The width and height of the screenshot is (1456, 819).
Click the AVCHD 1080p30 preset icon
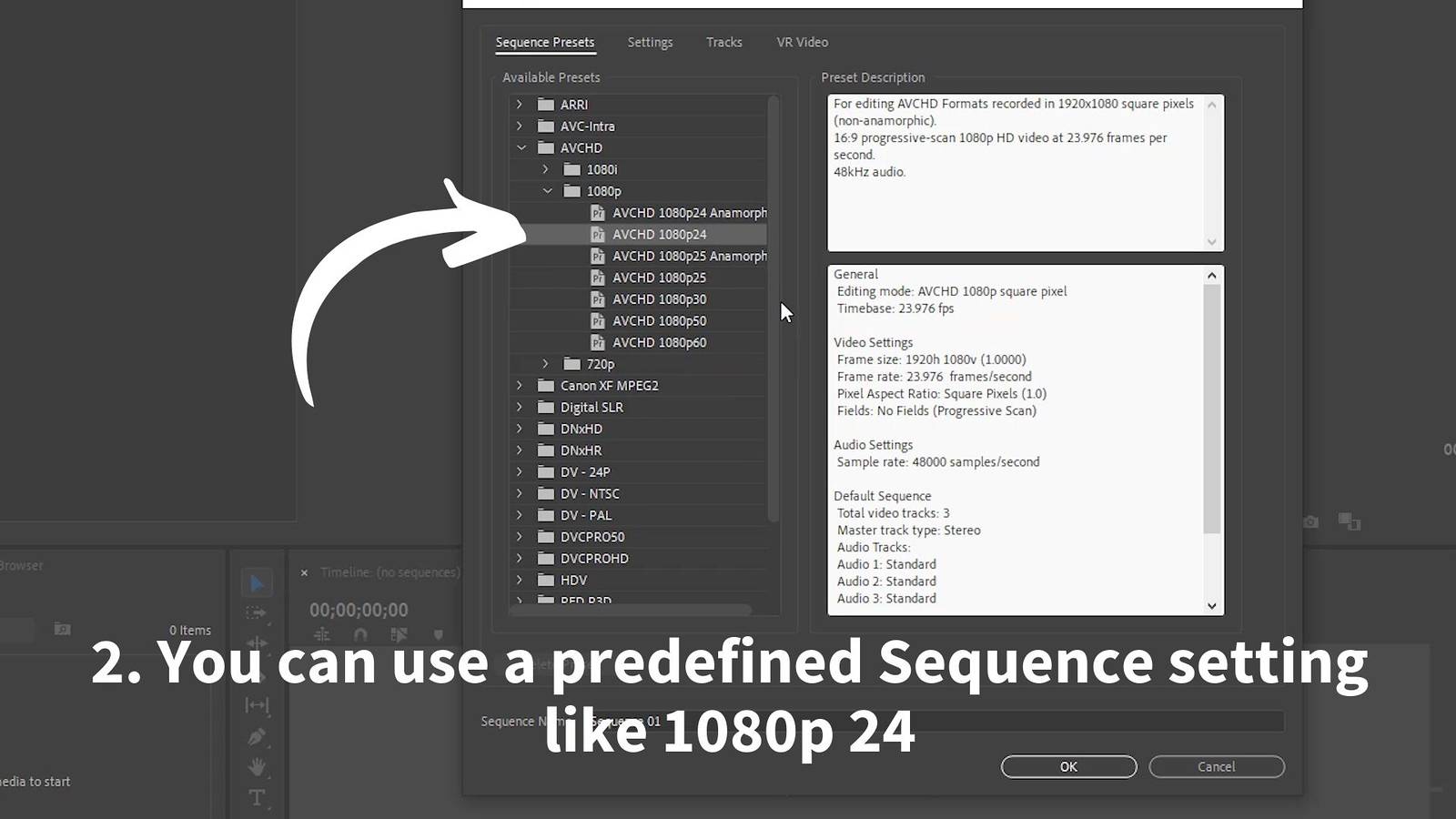coord(598,299)
